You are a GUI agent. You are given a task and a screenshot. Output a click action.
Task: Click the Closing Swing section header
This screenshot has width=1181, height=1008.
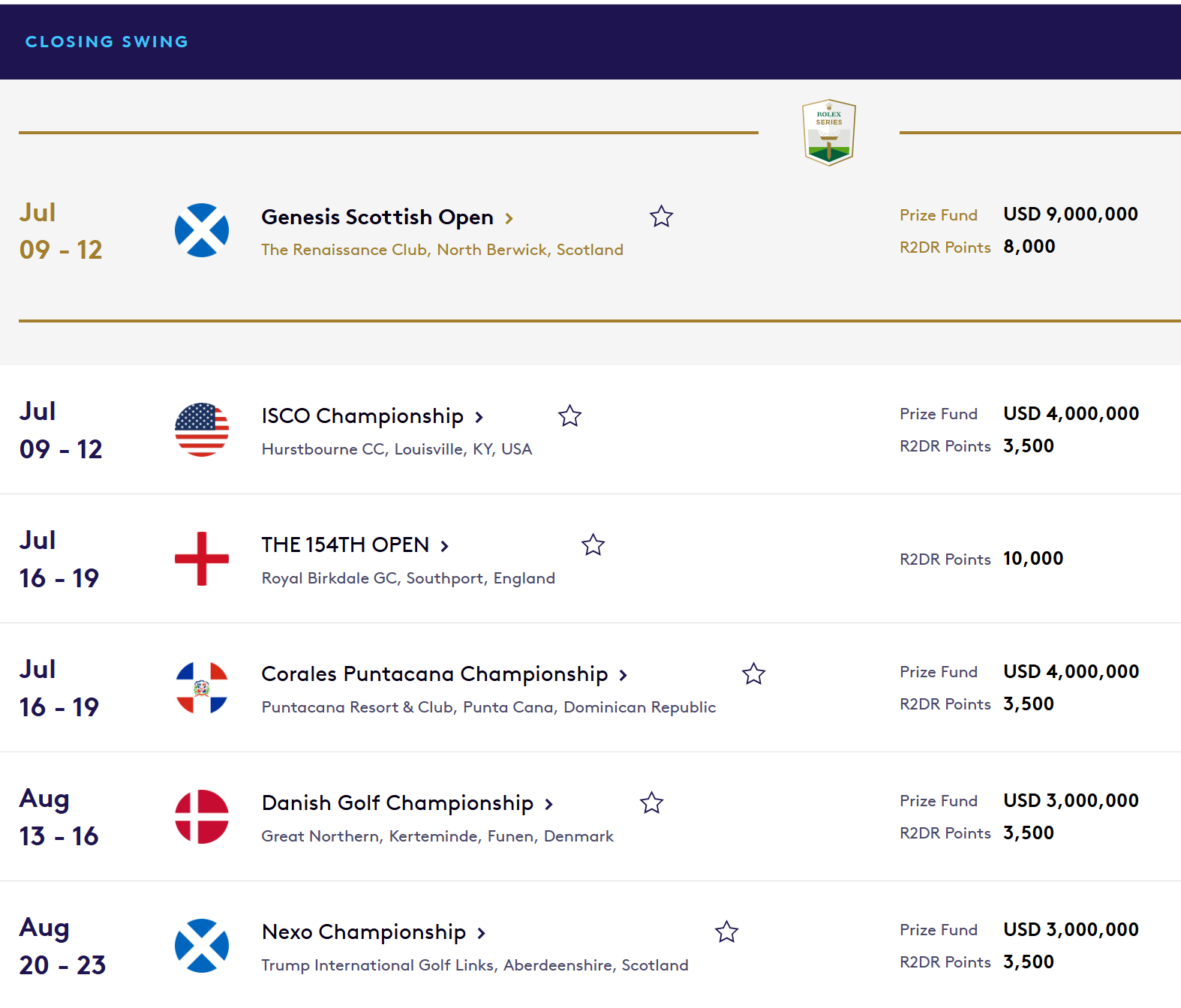107,42
